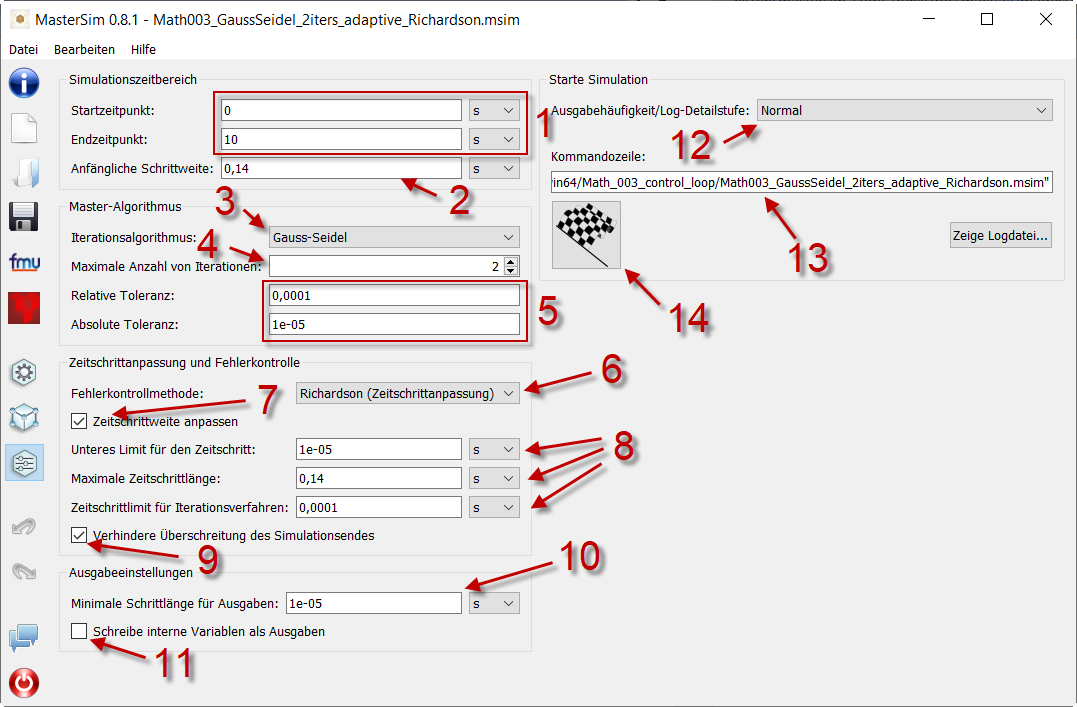
Task: Expand the Log-Detailstufe Normal dropdown
Action: point(905,110)
